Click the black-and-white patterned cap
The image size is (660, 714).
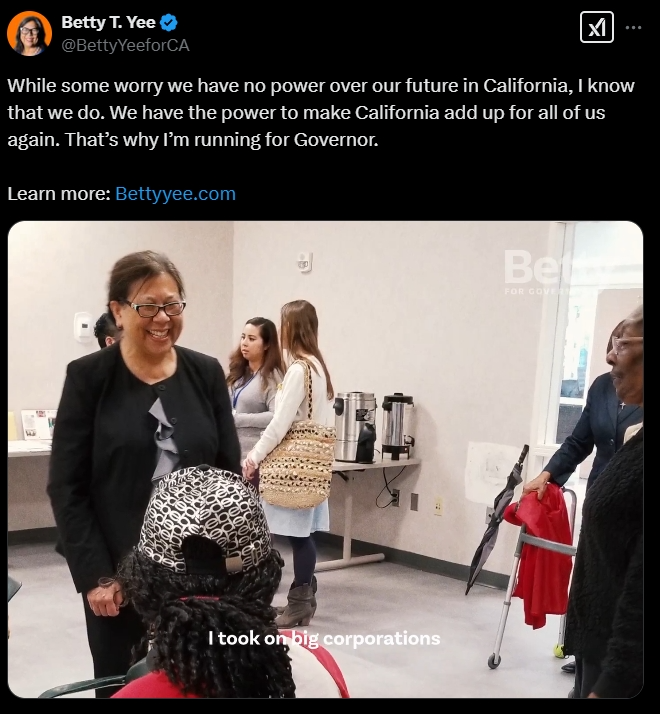(205, 519)
